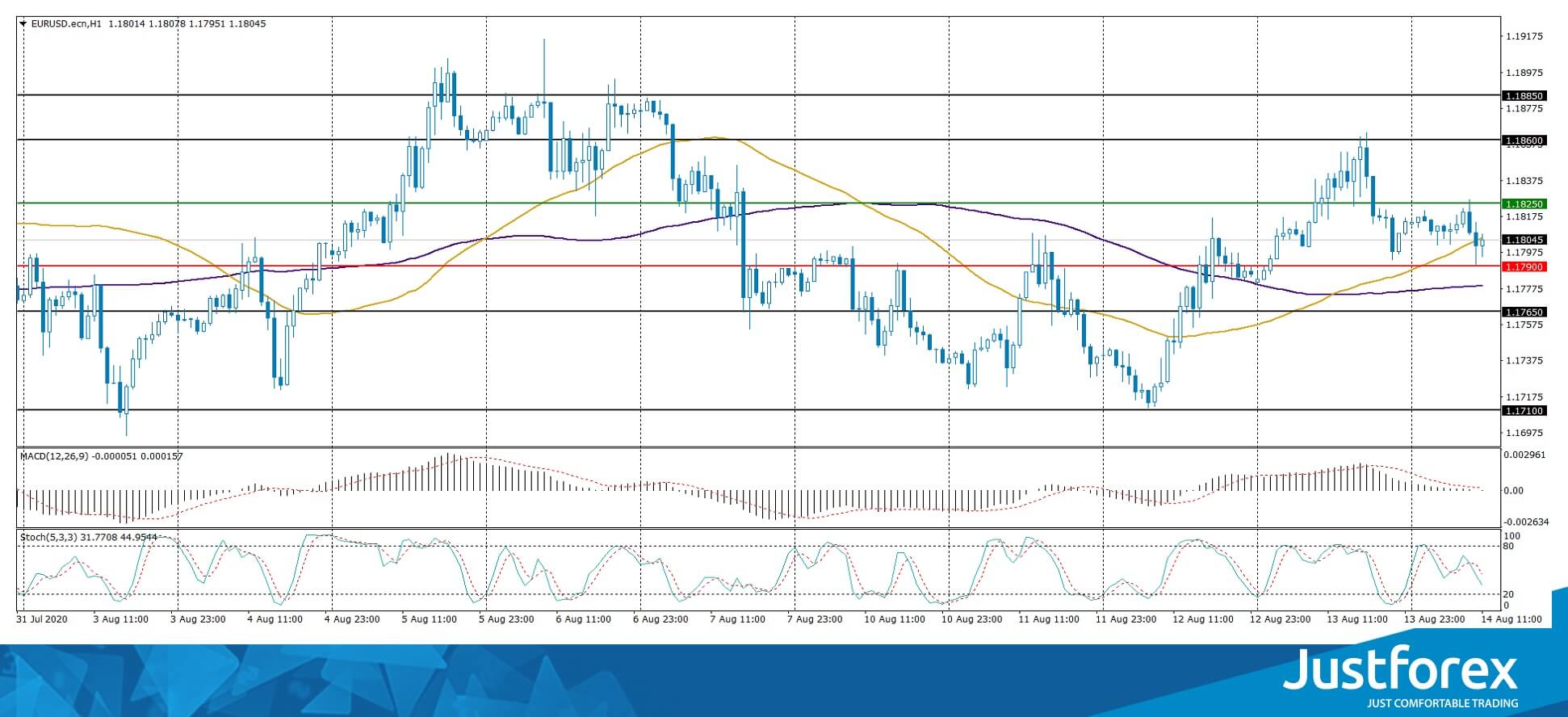
Task: Click the 3 Aug 11:00 time label
Action: (x=121, y=619)
